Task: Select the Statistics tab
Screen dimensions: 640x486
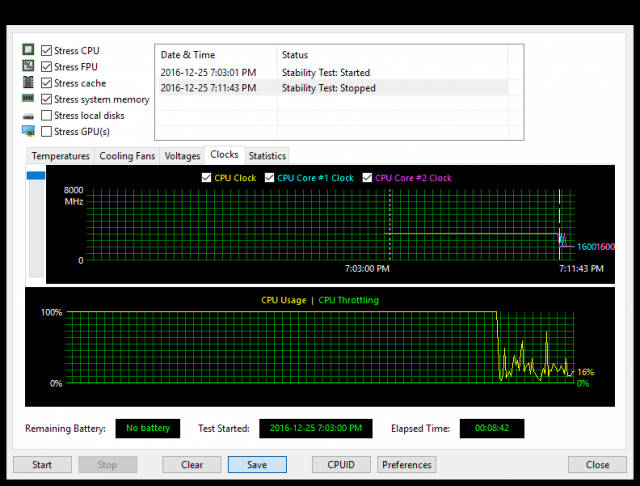Action: 267,156
